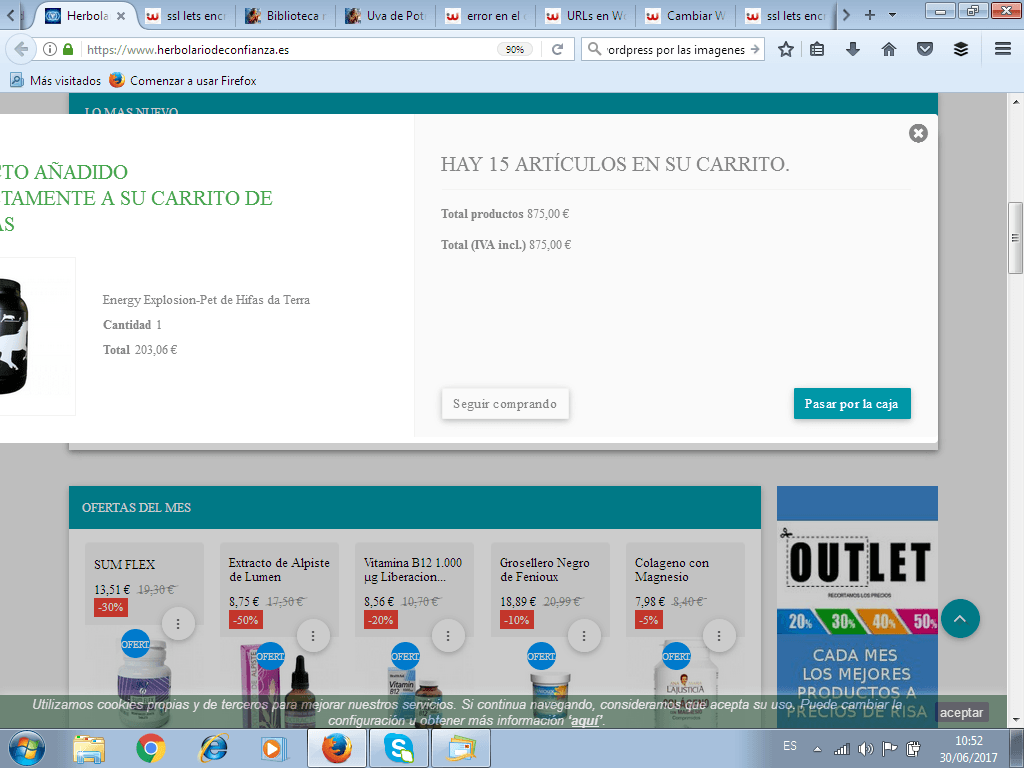This screenshot has width=1024, height=768.
Task: Switch to the Uva de Pot tab
Action: coord(387,16)
